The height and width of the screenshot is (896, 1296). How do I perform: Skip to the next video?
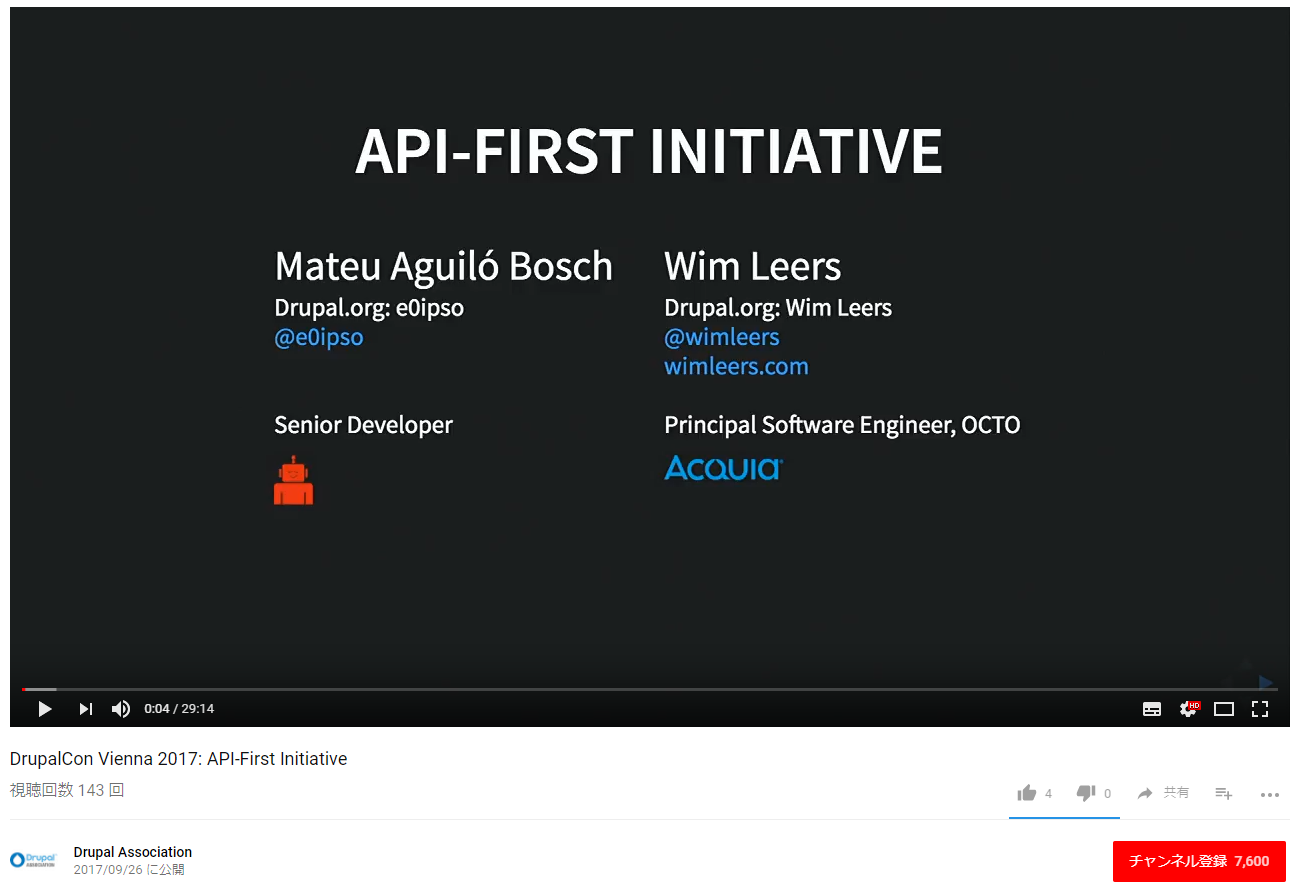[x=86, y=709]
